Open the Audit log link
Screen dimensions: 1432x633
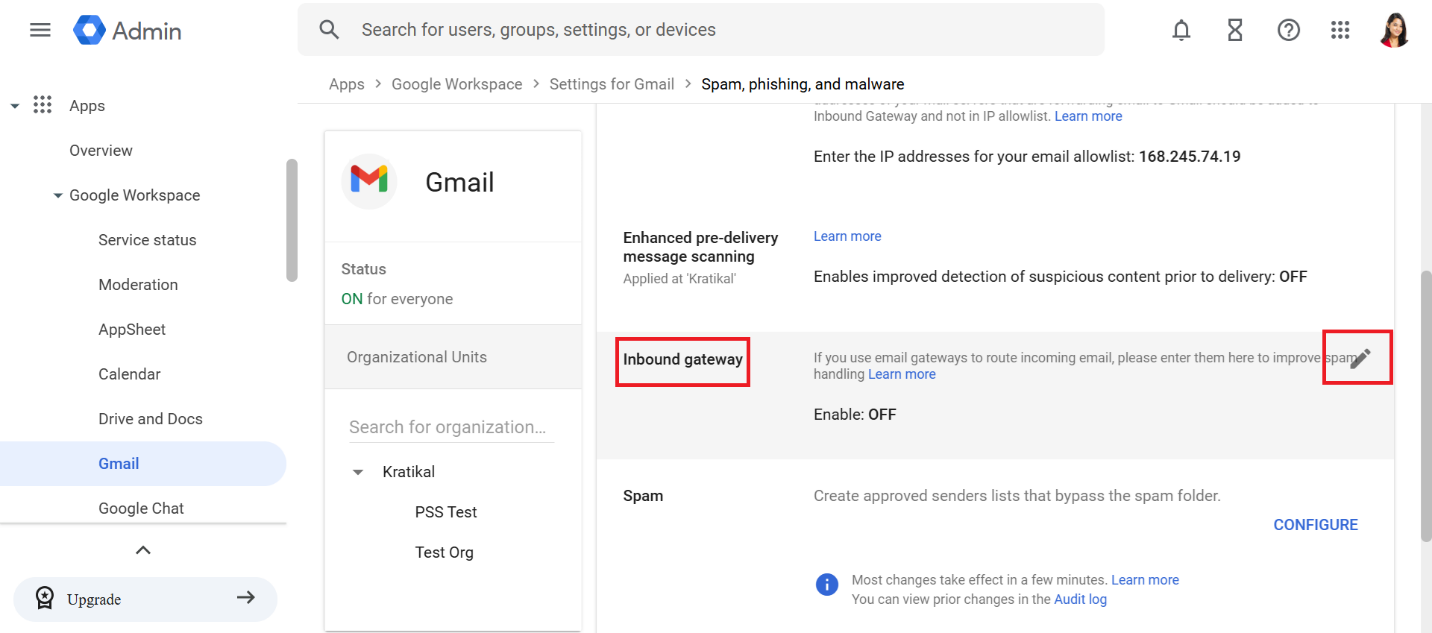pyautogui.click(x=1080, y=599)
